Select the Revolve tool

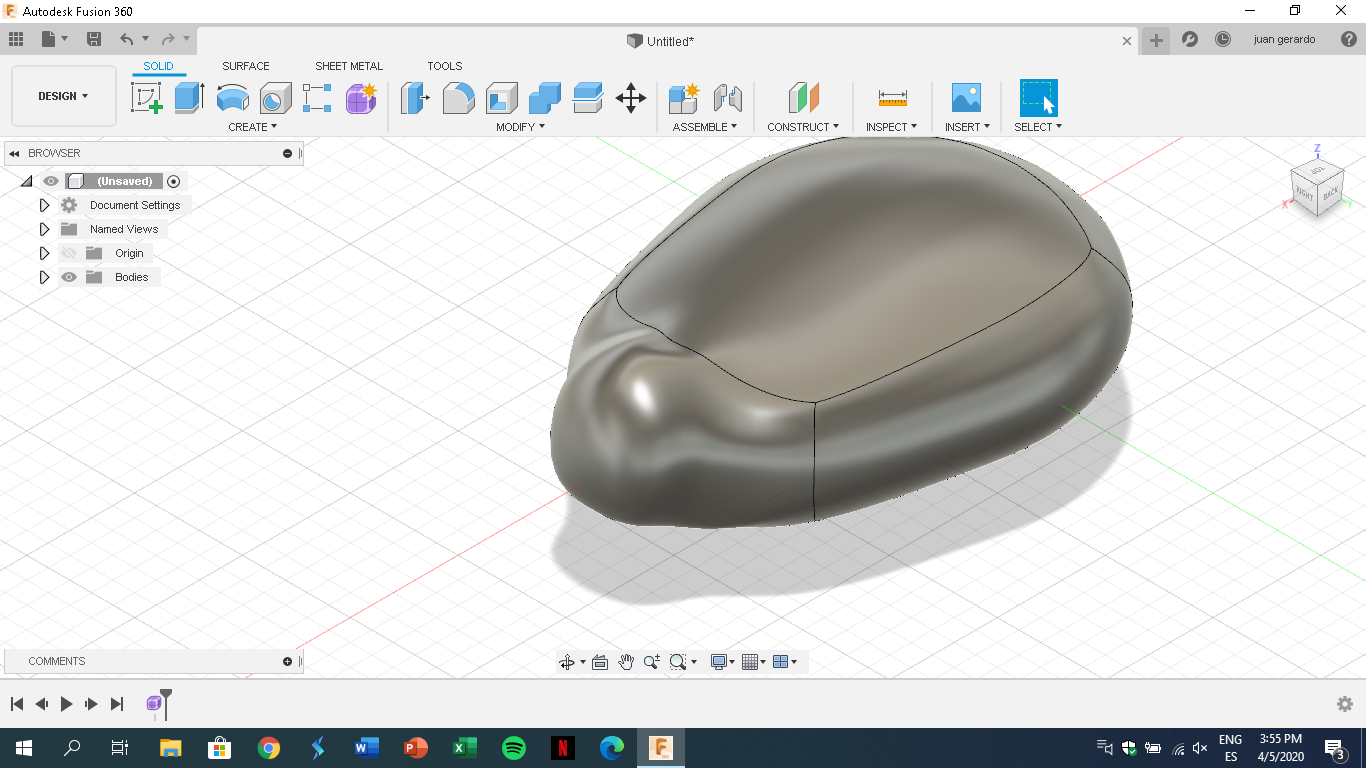(232, 97)
